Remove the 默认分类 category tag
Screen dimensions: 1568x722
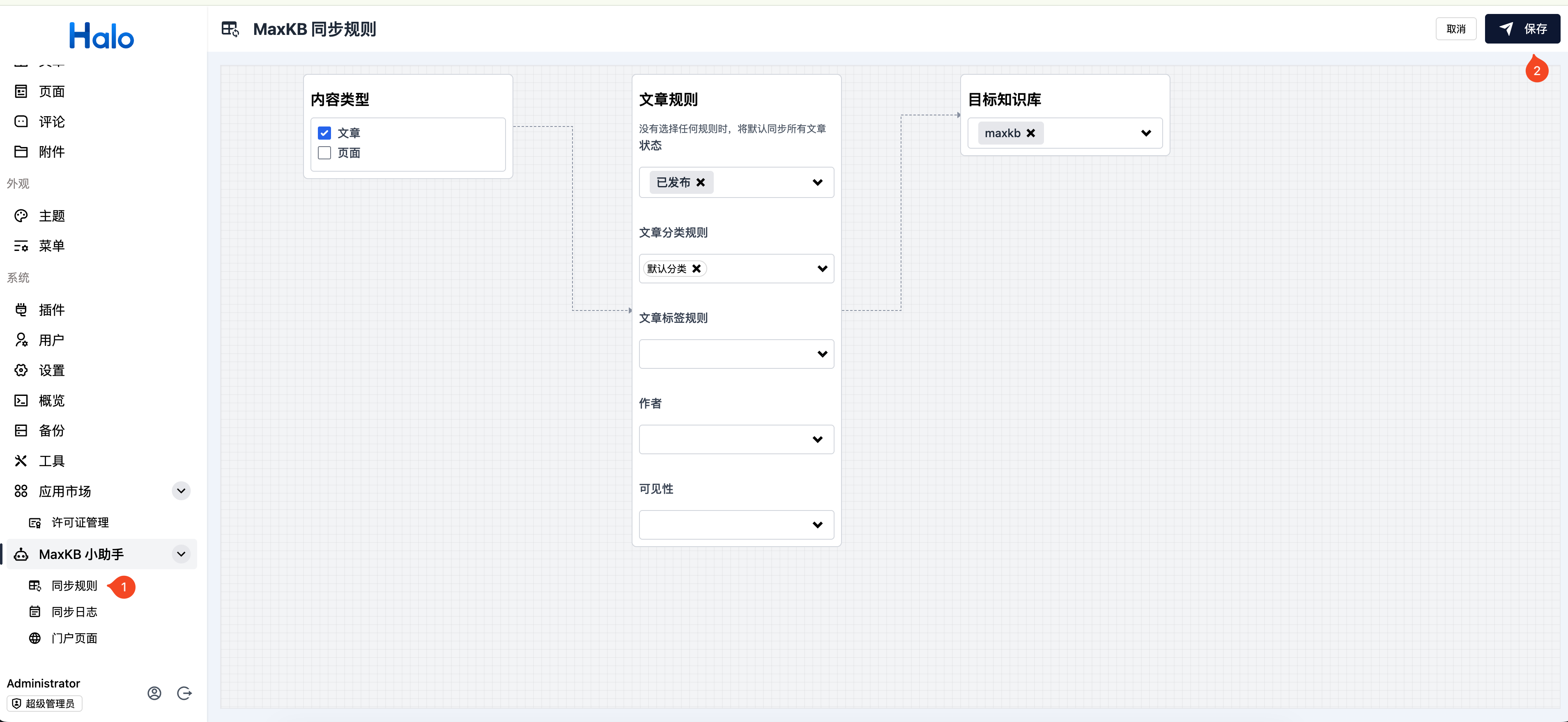click(697, 269)
